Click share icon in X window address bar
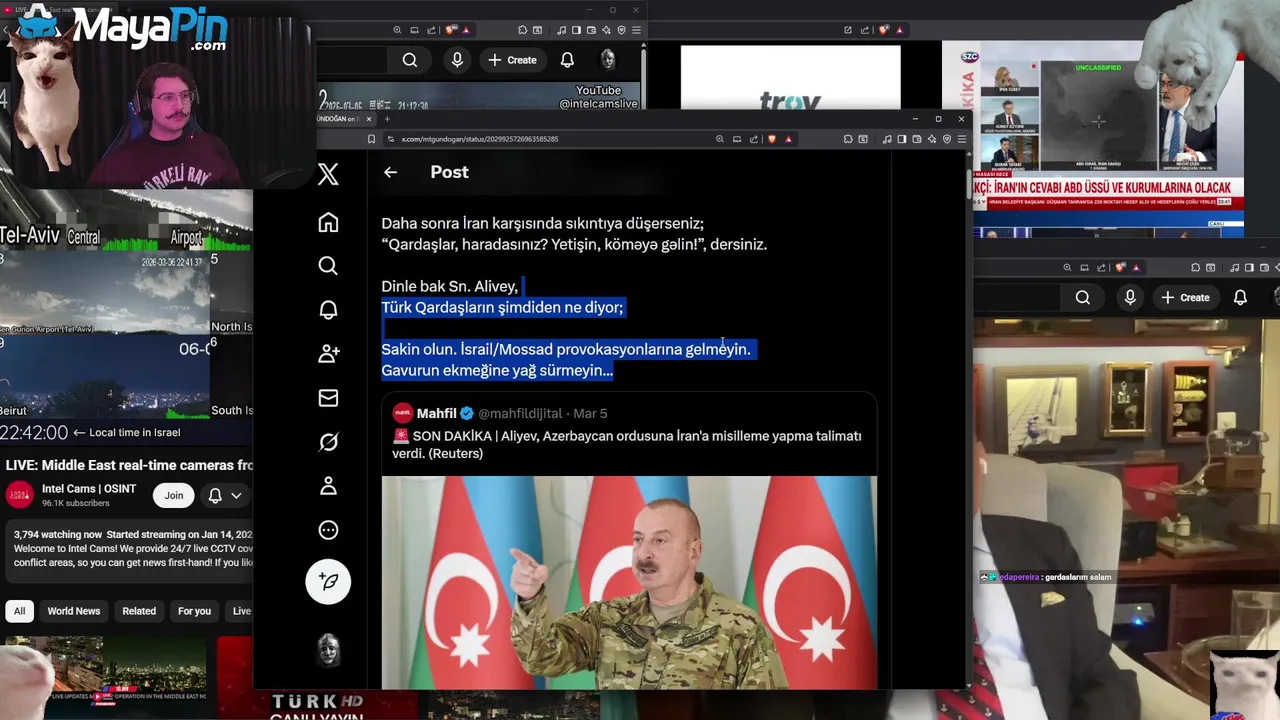1280x720 pixels. pyautogui.click(x=754, y=139)
